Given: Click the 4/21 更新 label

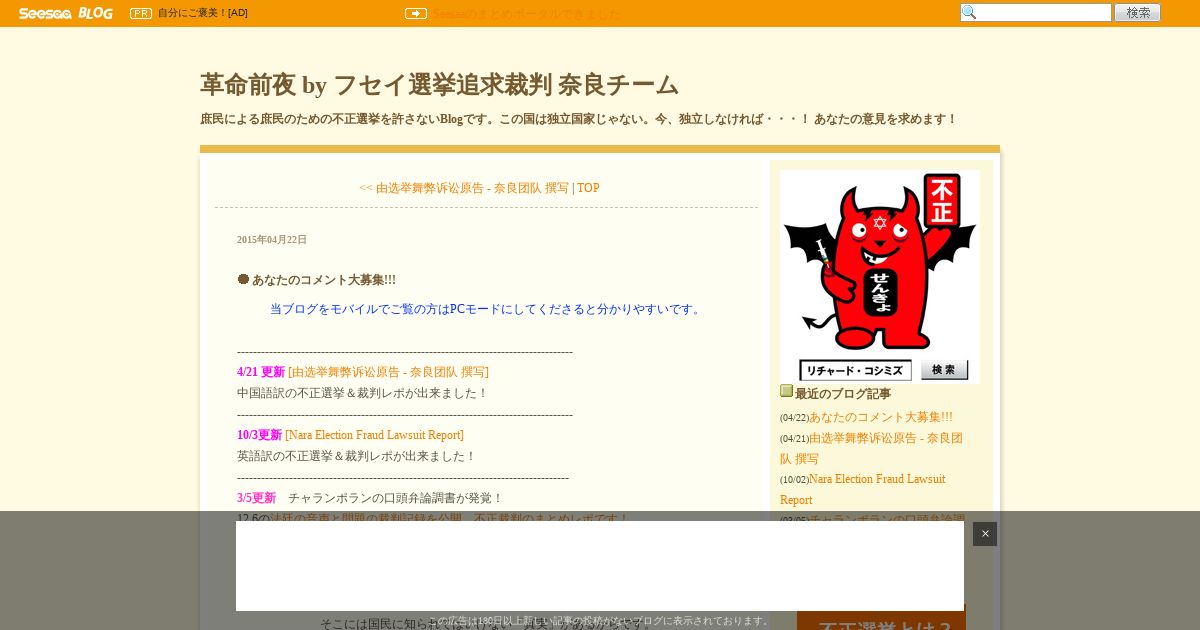Looking at the screenshot, I should (x=261, y=372).
